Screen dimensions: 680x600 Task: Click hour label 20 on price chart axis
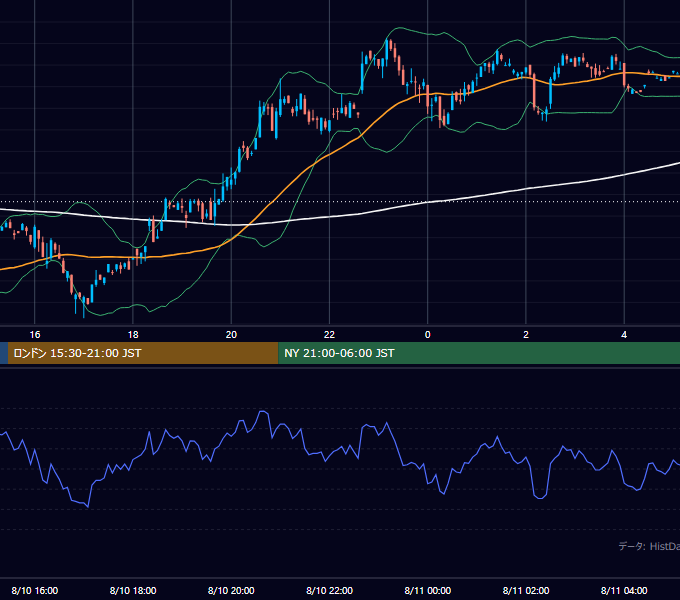coord(231,335)
